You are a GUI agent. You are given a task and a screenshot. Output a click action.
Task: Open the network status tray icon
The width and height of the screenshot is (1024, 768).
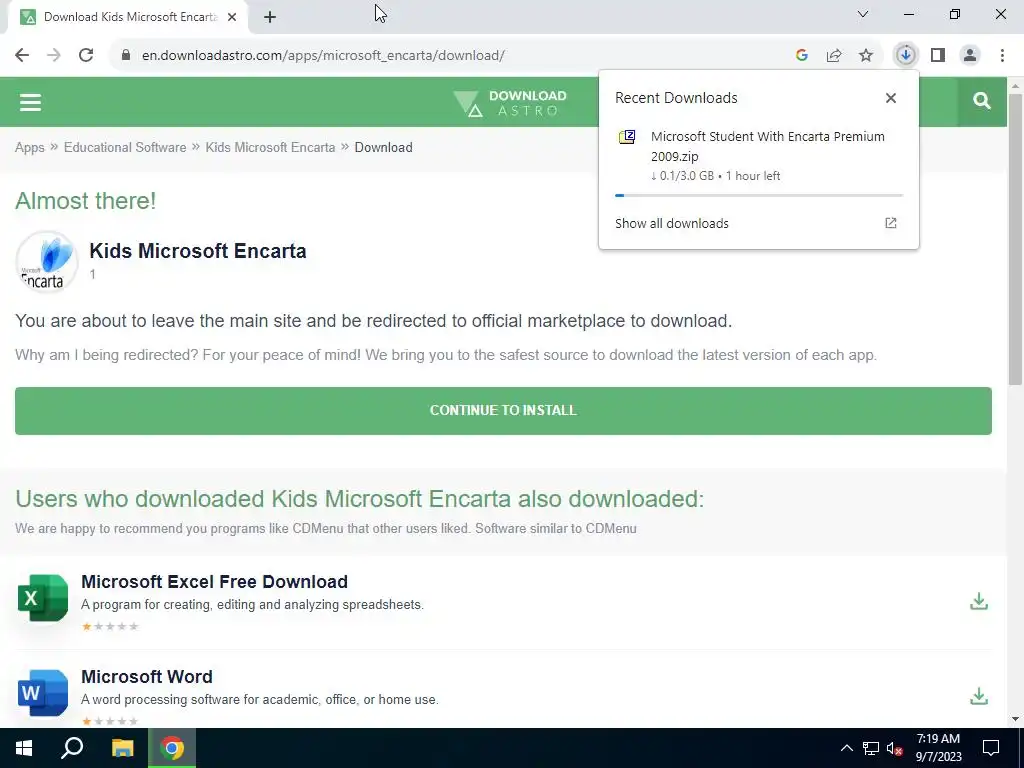(x=871, y=748)
